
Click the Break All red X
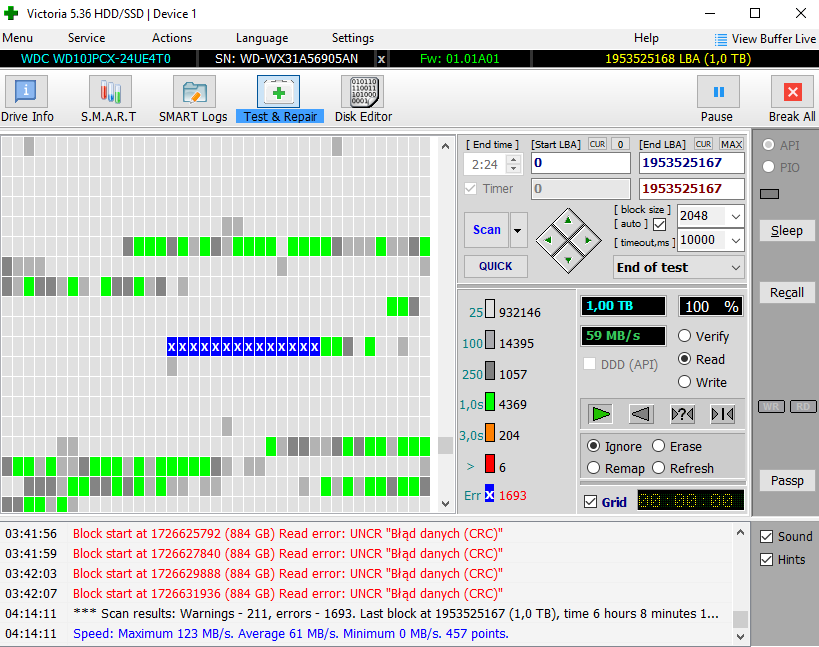[792, 92]
